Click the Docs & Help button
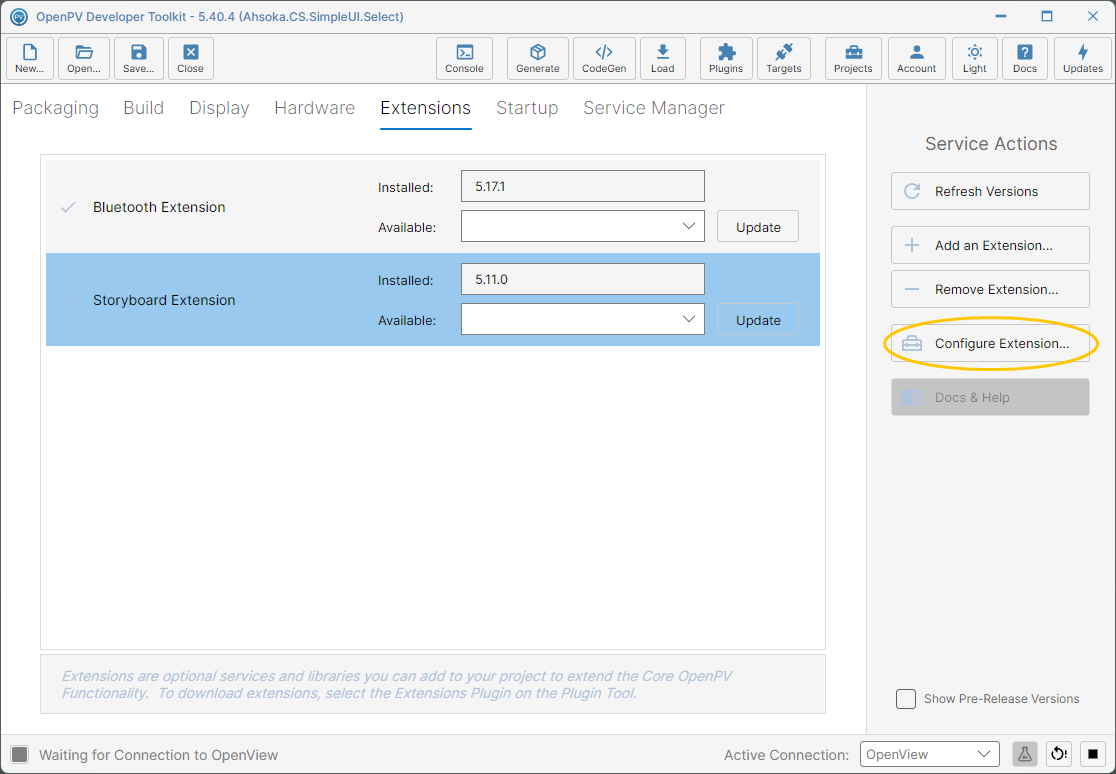The image size is (1116, 774). [990, 397]
